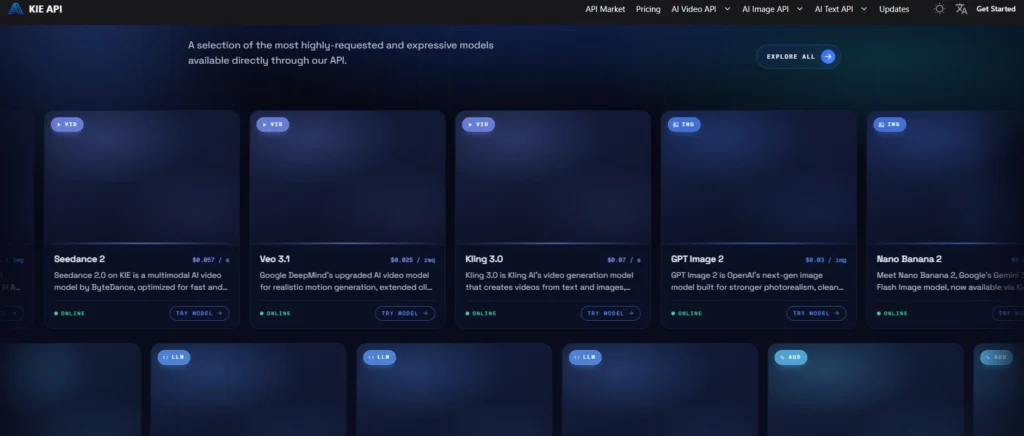The image size is (1024, 436).
Task: Click the Nano Banana 2 title
Action: click(x=910, y=259)
